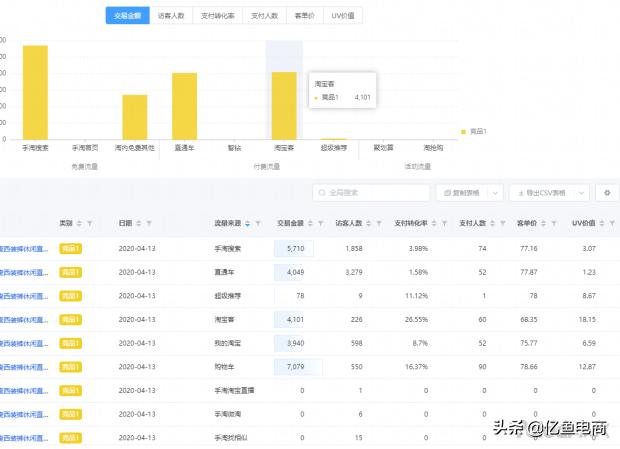Click the 导出CSV表格 button
The width and height of the screenshot is (620, 449).
542,193
